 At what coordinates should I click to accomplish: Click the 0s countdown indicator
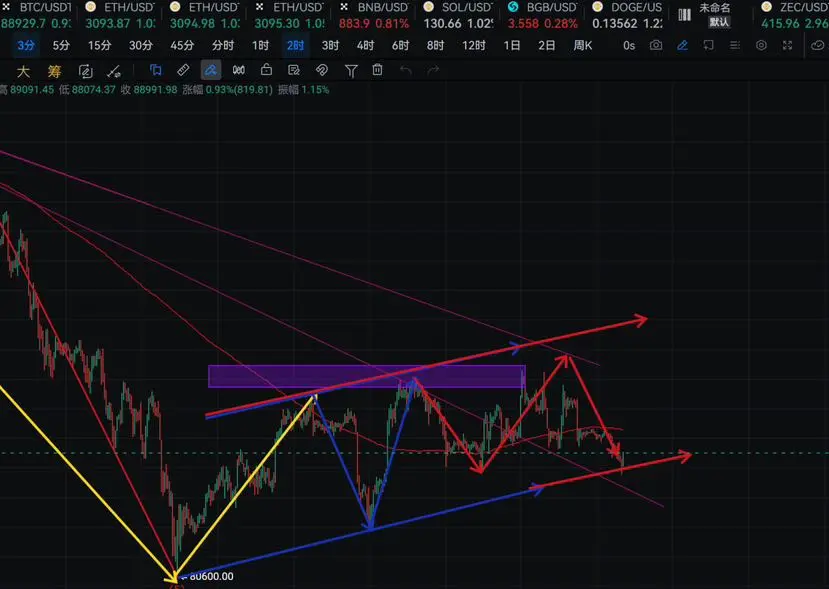[629, 45]
